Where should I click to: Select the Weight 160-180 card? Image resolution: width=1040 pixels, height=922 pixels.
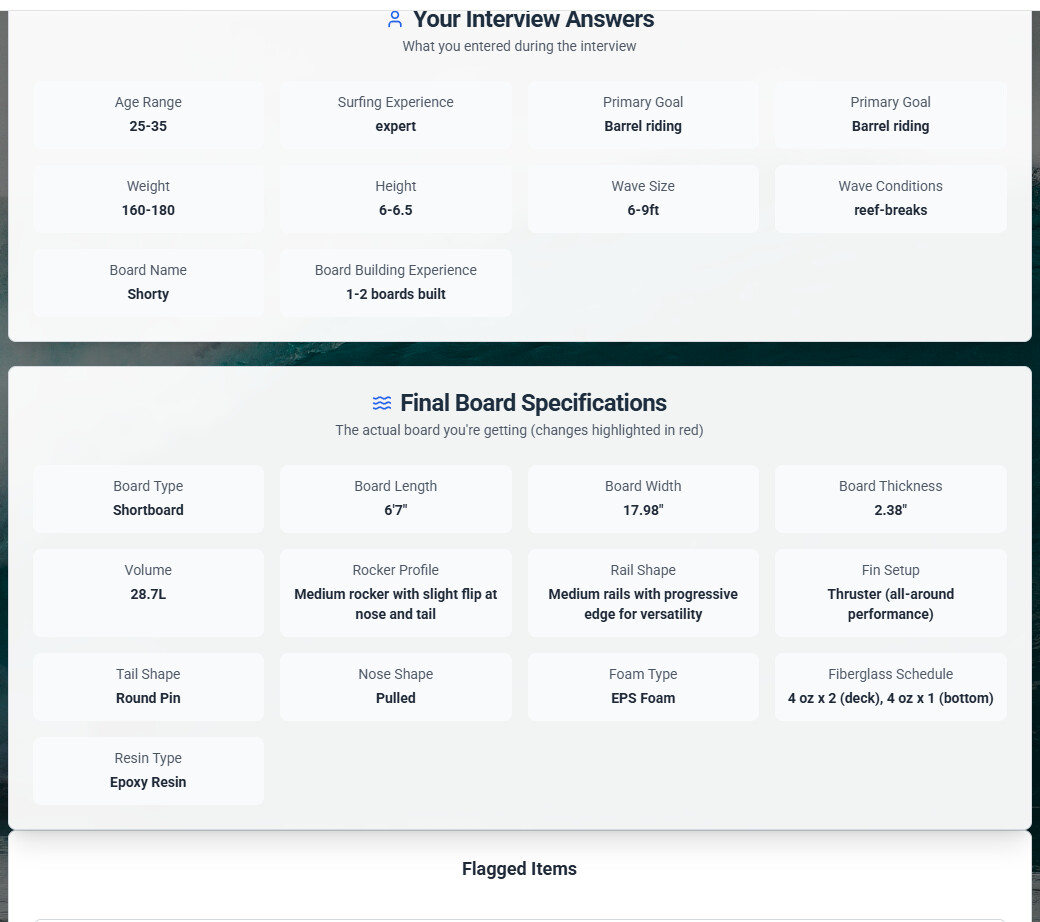(148, 199)
